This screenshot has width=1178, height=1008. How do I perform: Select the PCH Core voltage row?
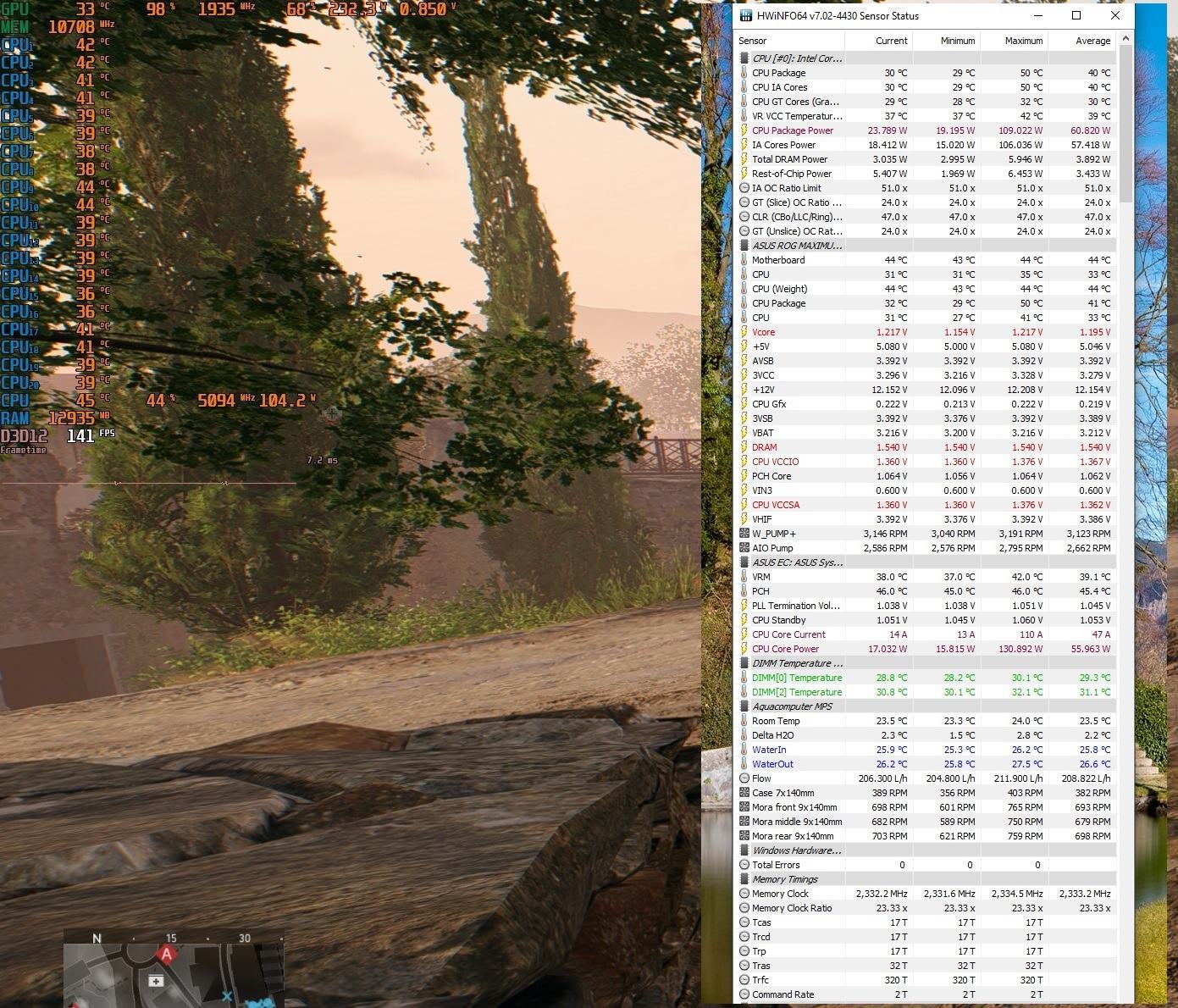(926, 476)
